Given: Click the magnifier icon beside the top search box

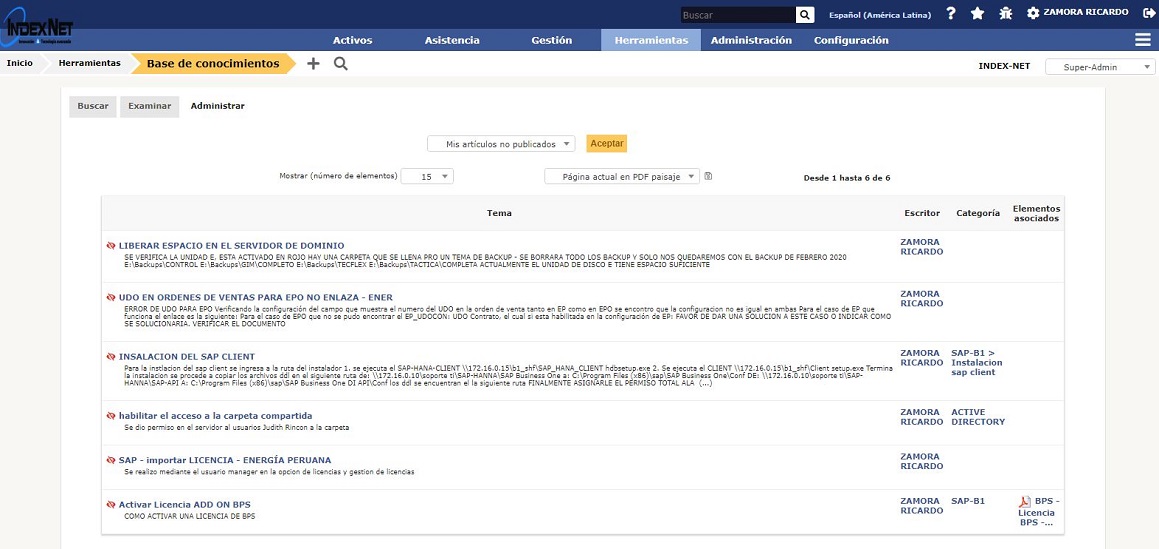Looking at the screenshot, I should click(805, 15).
